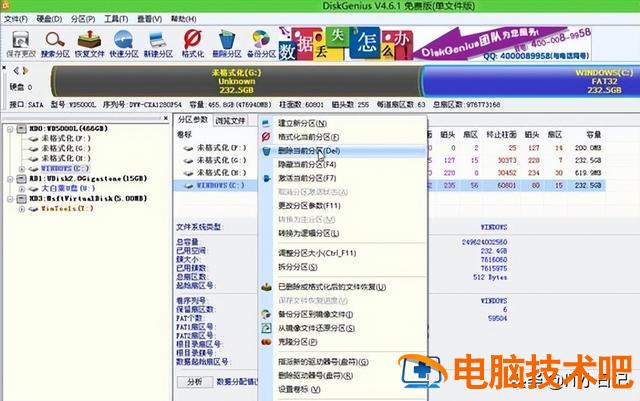The width and height of the screenshot is (640, 401).
Task: Choose 设置卷标(V) from context menu
Action: (343, 390)
